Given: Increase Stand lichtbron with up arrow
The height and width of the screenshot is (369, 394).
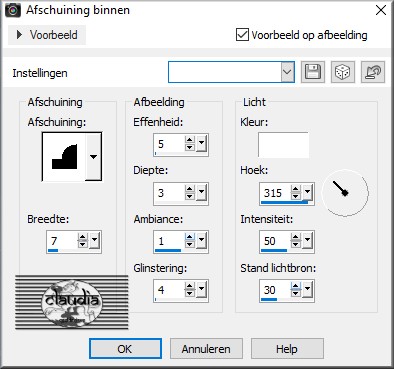Looking at the screenshot, I should [x=295, y=286].
